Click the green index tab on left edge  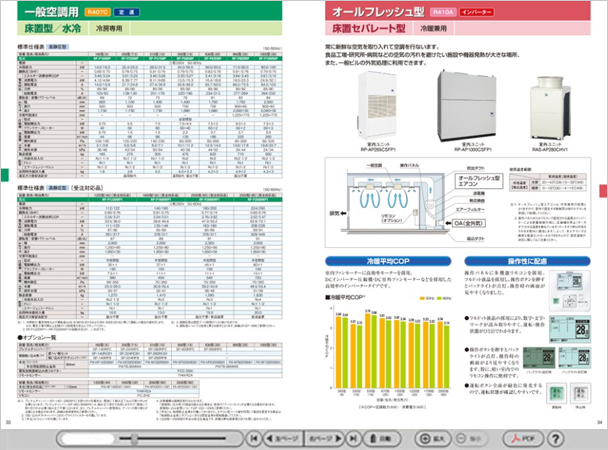[x=5, y=175]
